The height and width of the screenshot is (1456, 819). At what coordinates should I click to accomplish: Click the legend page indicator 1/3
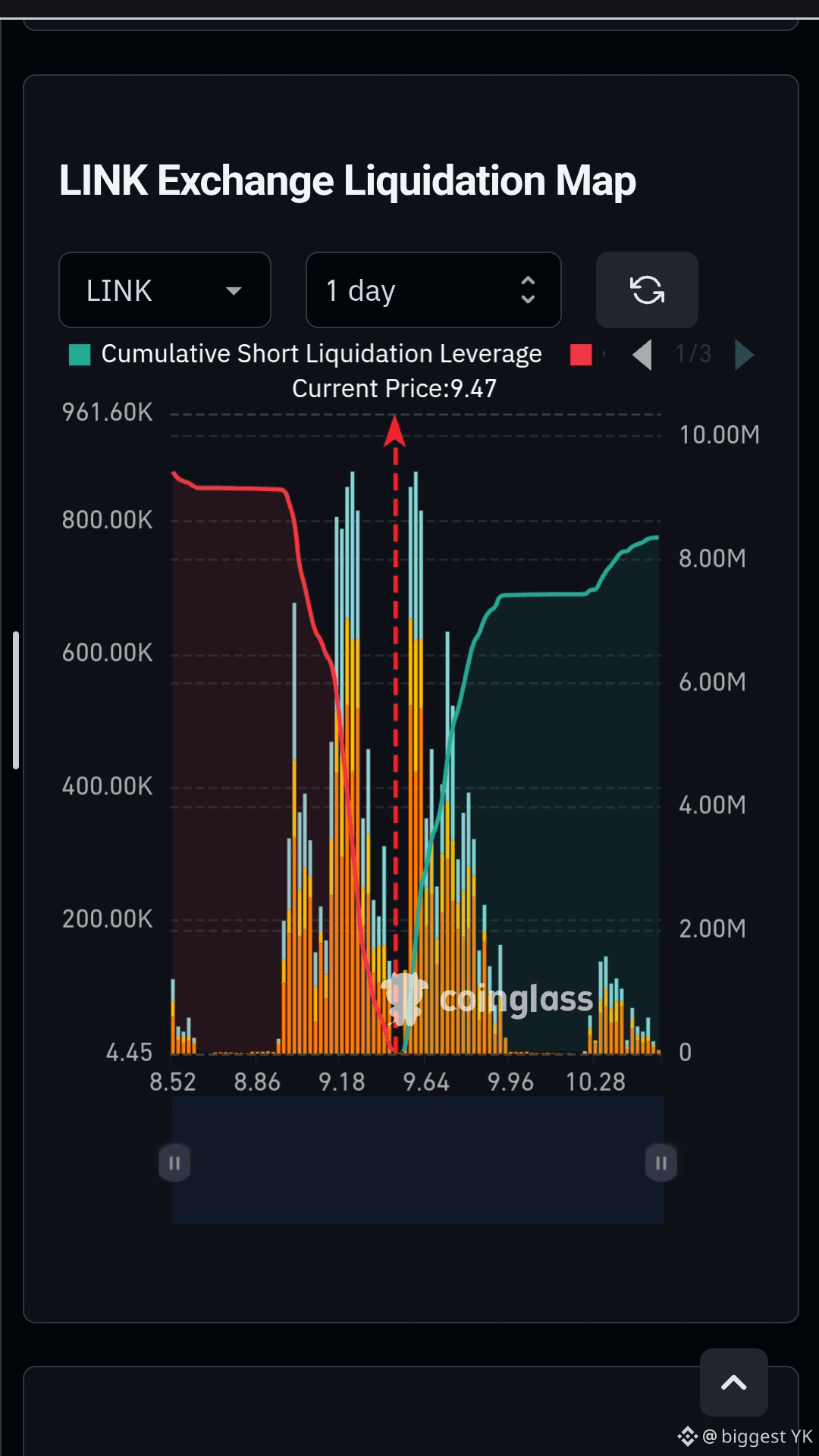click(693, 354)
